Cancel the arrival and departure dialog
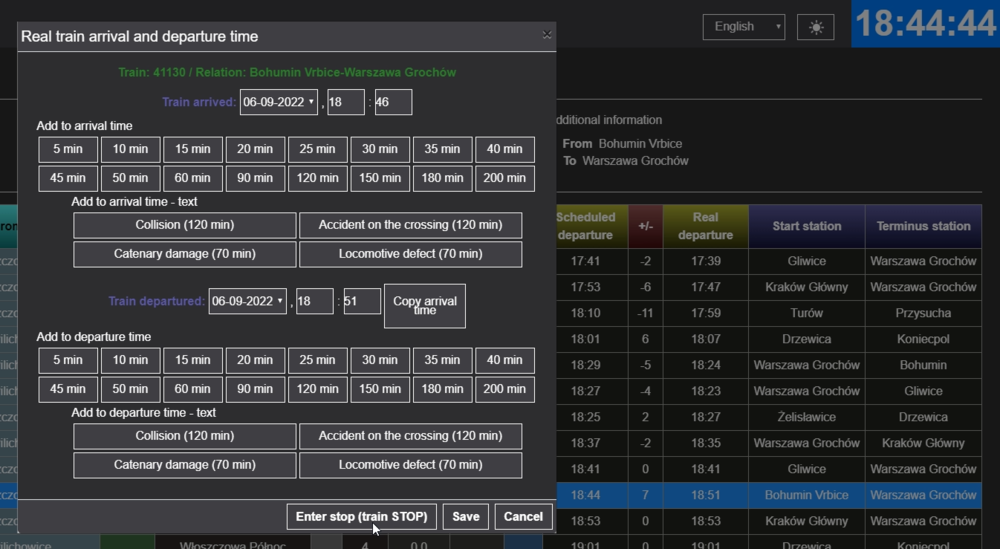This screenshot has height=549, width=1000. (523, 516)
